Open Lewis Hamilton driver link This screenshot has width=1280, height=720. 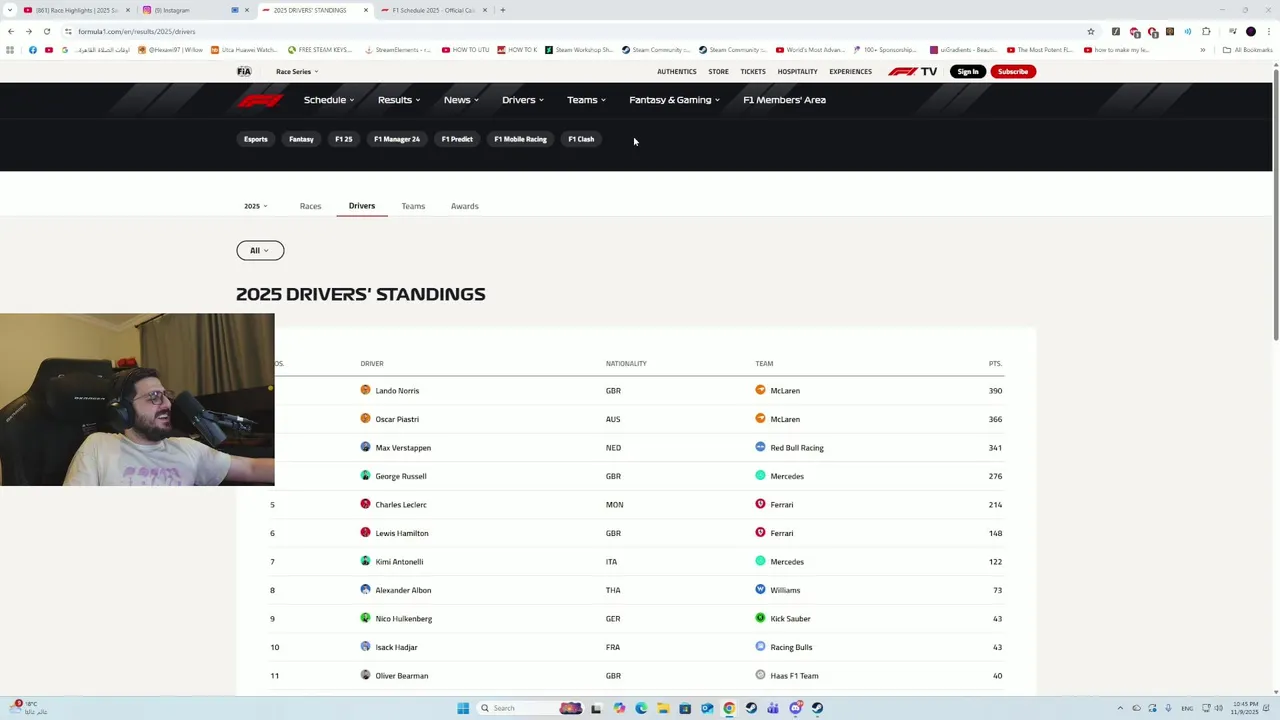tap(402, 533)
